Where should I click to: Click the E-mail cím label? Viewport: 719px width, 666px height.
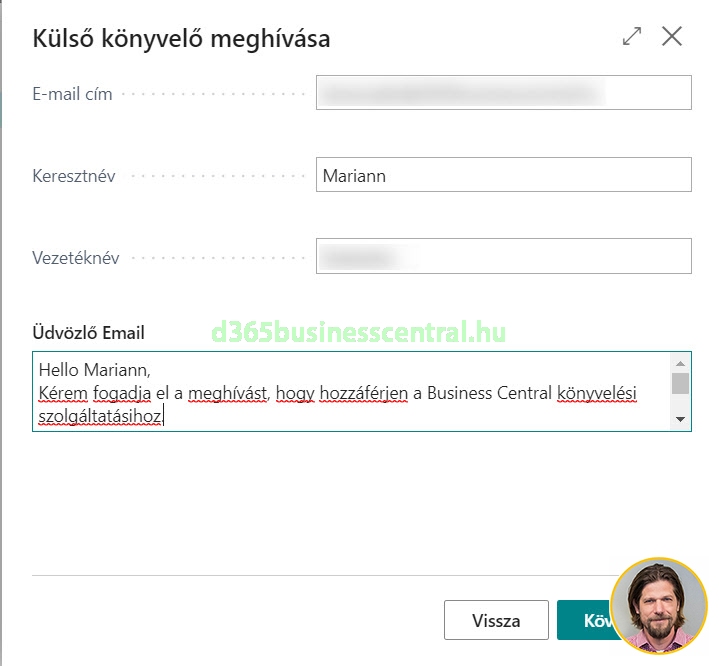72,94
